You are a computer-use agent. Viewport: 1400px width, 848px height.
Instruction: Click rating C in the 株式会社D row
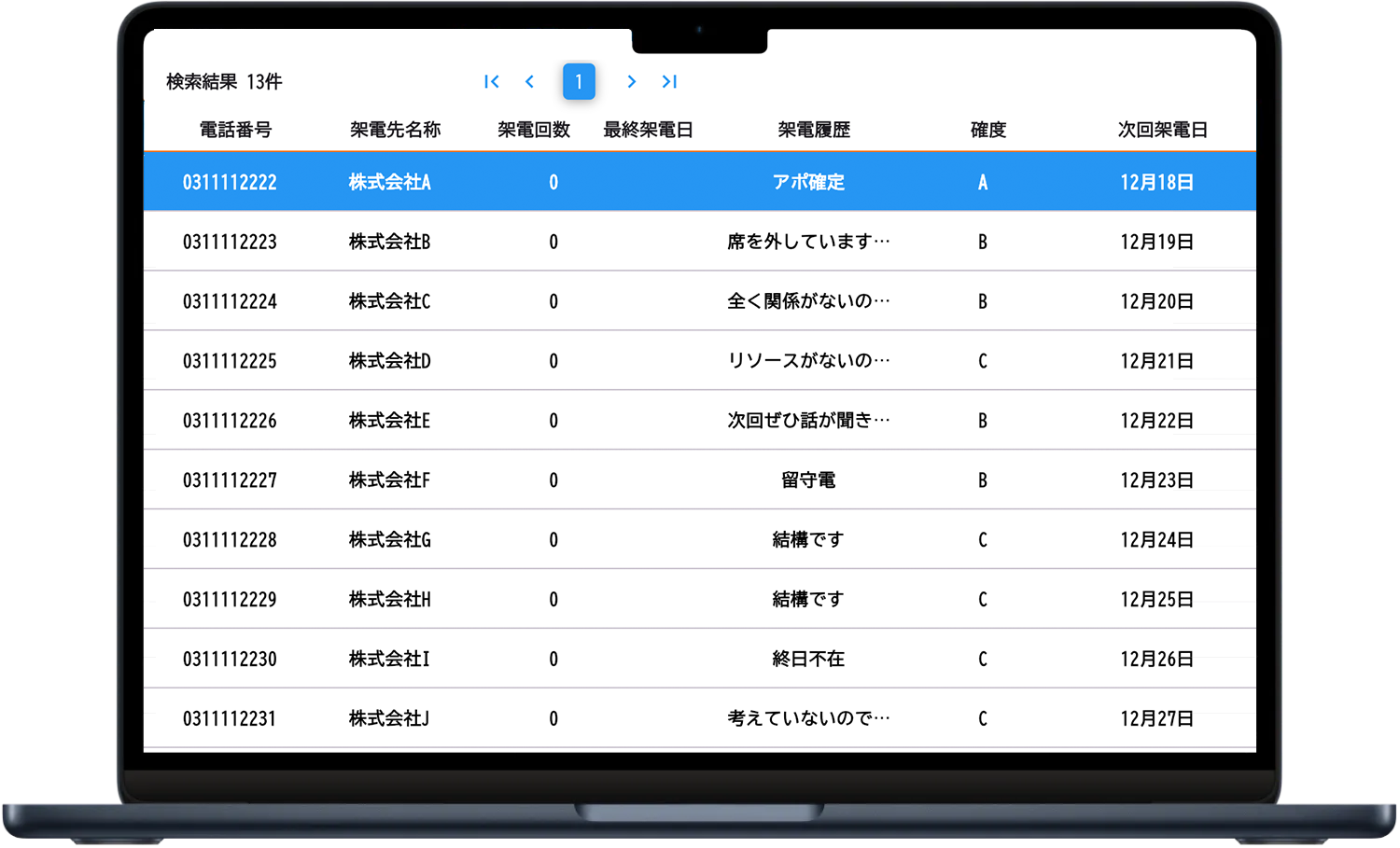[x=983, y=362]
